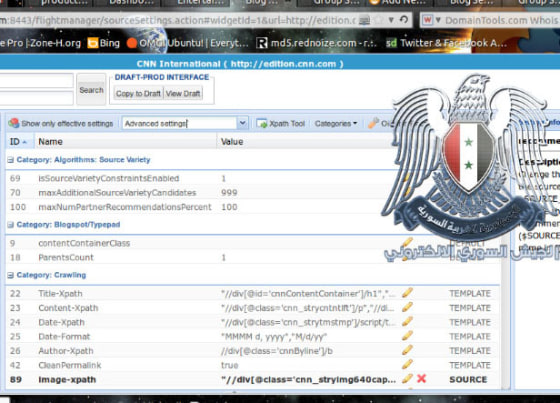The width and height of the screenshot is (560, 403).
Task: Collapse Algorithms: Source Variety category
Action: tap(11, 160)
